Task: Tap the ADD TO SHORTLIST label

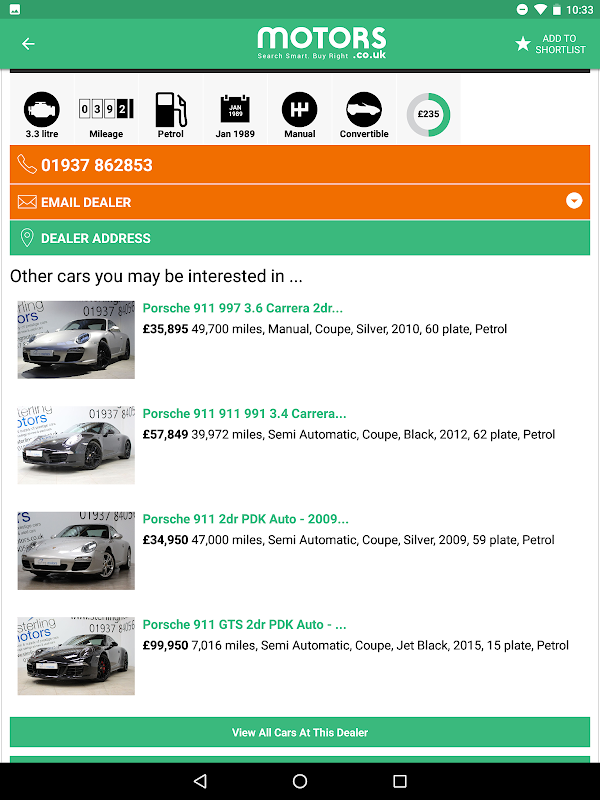Action: pos(560,44)
